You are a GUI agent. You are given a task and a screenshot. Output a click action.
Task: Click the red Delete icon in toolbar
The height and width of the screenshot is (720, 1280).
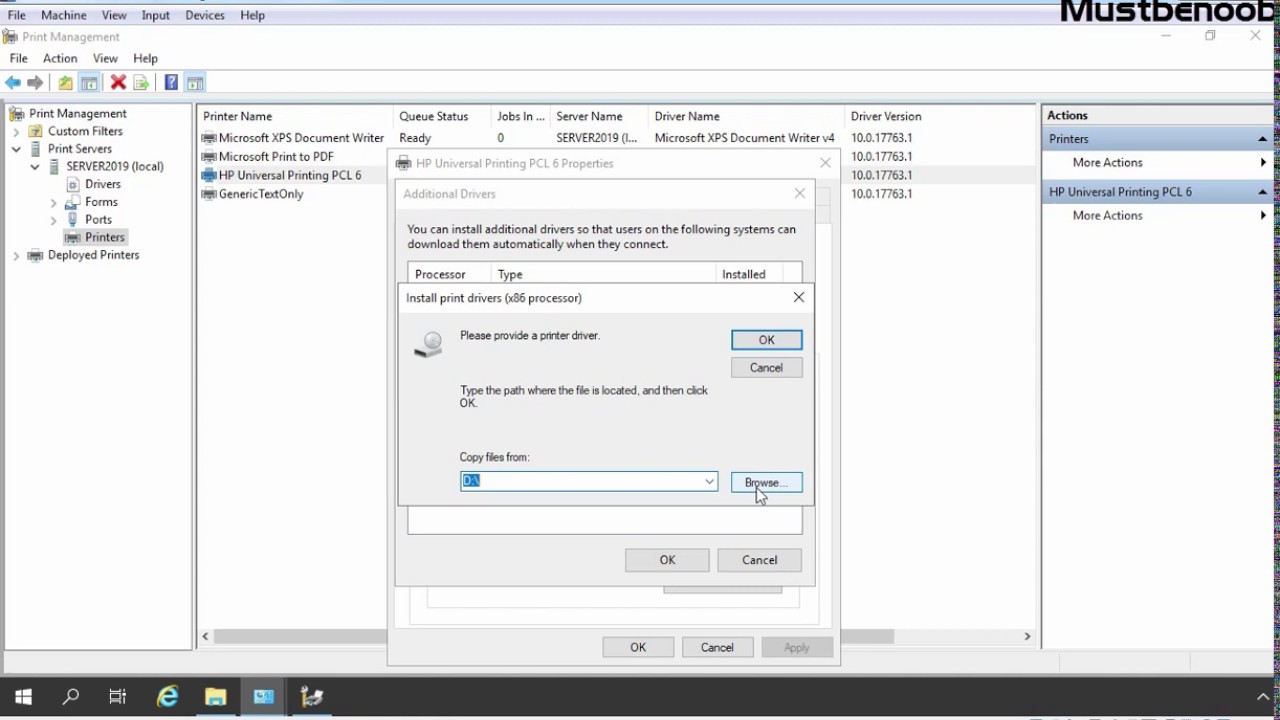[x=118, y=83]
